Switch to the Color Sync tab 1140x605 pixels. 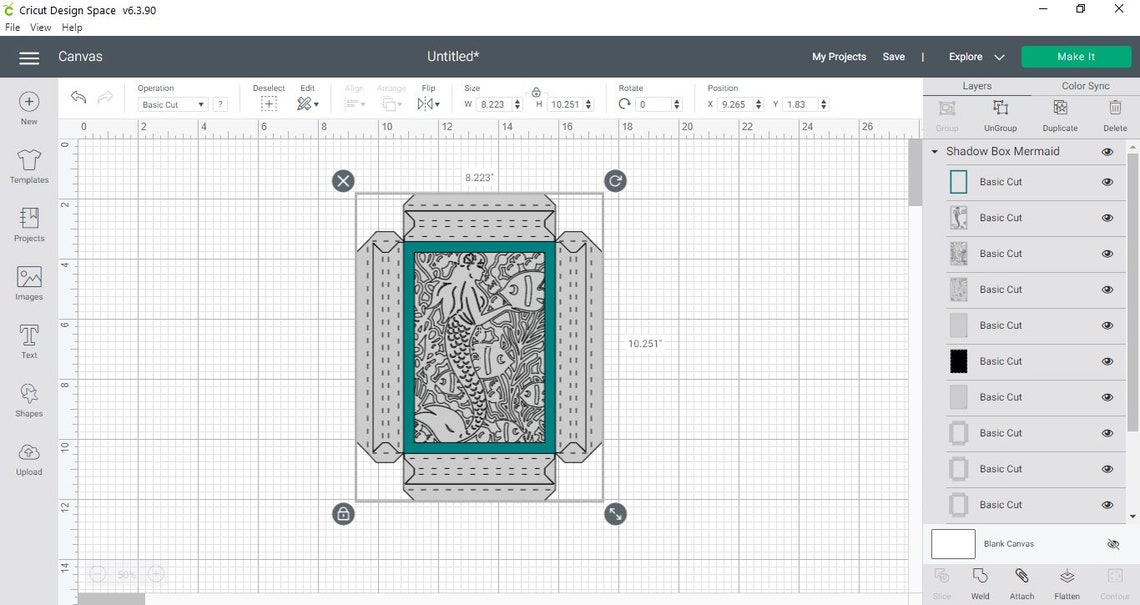(x=1084, y=85)
